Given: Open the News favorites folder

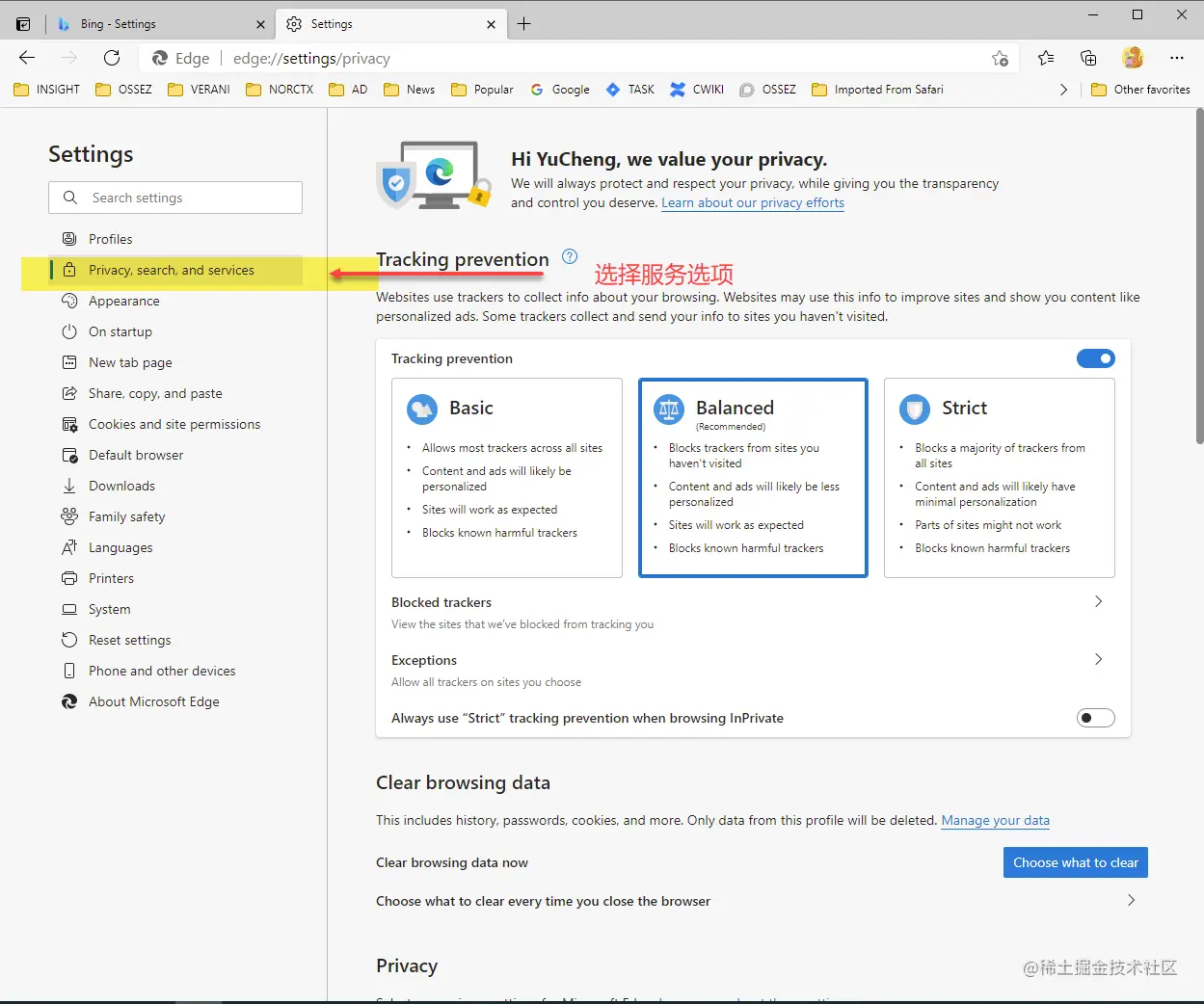Looking at the screenshot, I should [x=410, y=90].
